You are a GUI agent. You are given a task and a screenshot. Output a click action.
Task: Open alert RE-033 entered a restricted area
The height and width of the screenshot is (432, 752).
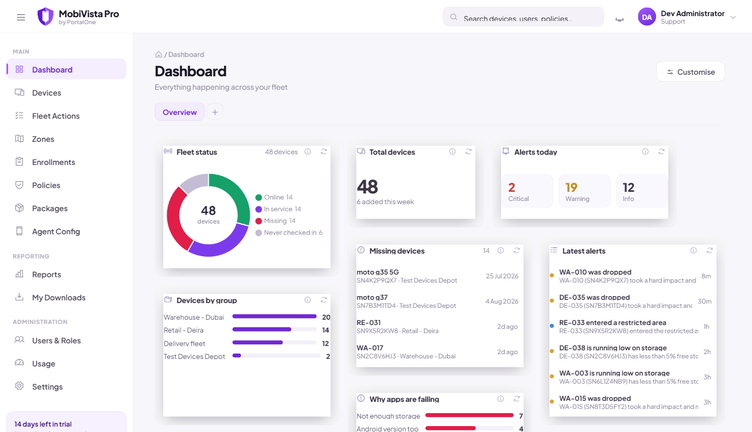[631, 327]
